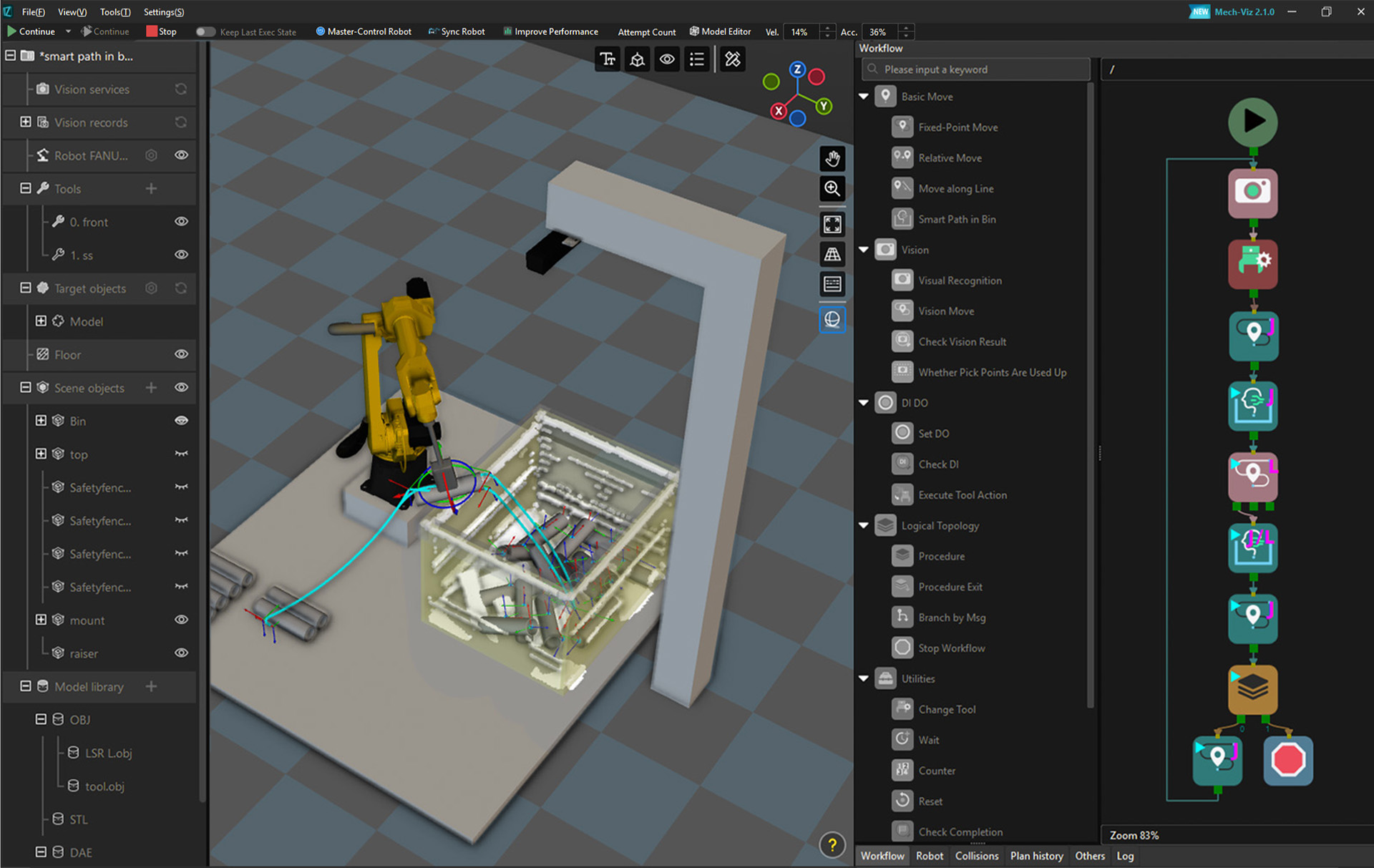Viewport: 1374px width, 868px height.
Task: Click the workflow step list vertical scrollbar
Action: click(x=1091, y=394)
